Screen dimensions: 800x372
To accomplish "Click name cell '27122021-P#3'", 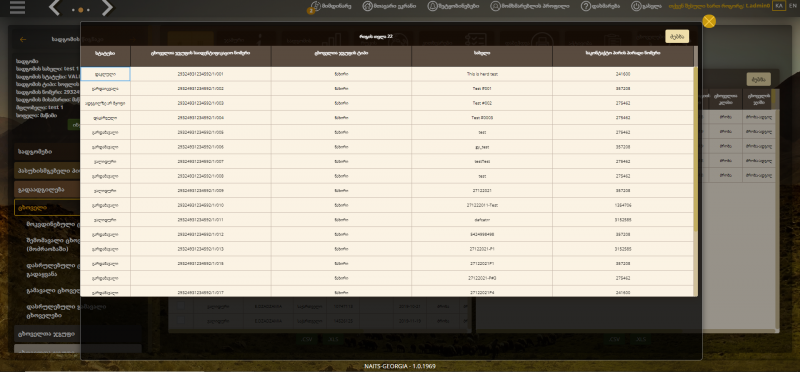I will click(482, 278).
